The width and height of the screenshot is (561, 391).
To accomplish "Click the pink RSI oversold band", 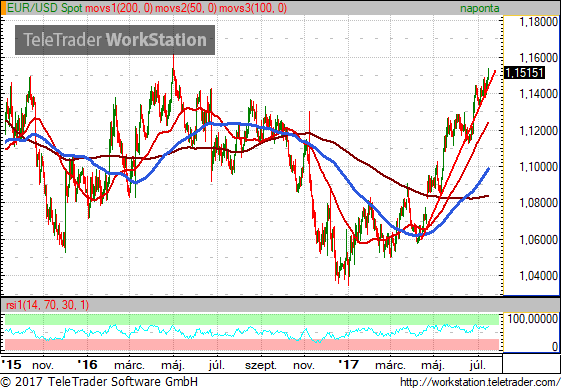I will click(x=252, y=344).
